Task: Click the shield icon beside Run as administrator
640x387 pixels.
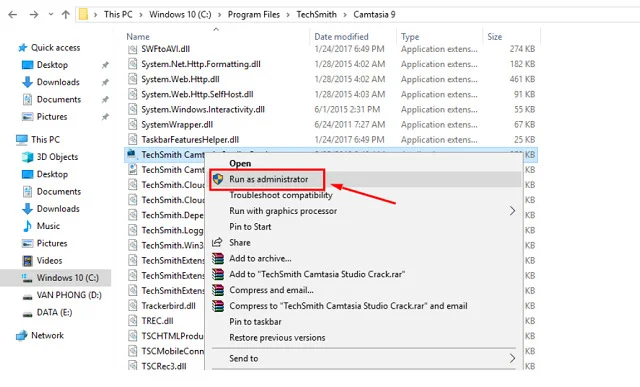Action: pyautogui.click(x=218, y=179)
